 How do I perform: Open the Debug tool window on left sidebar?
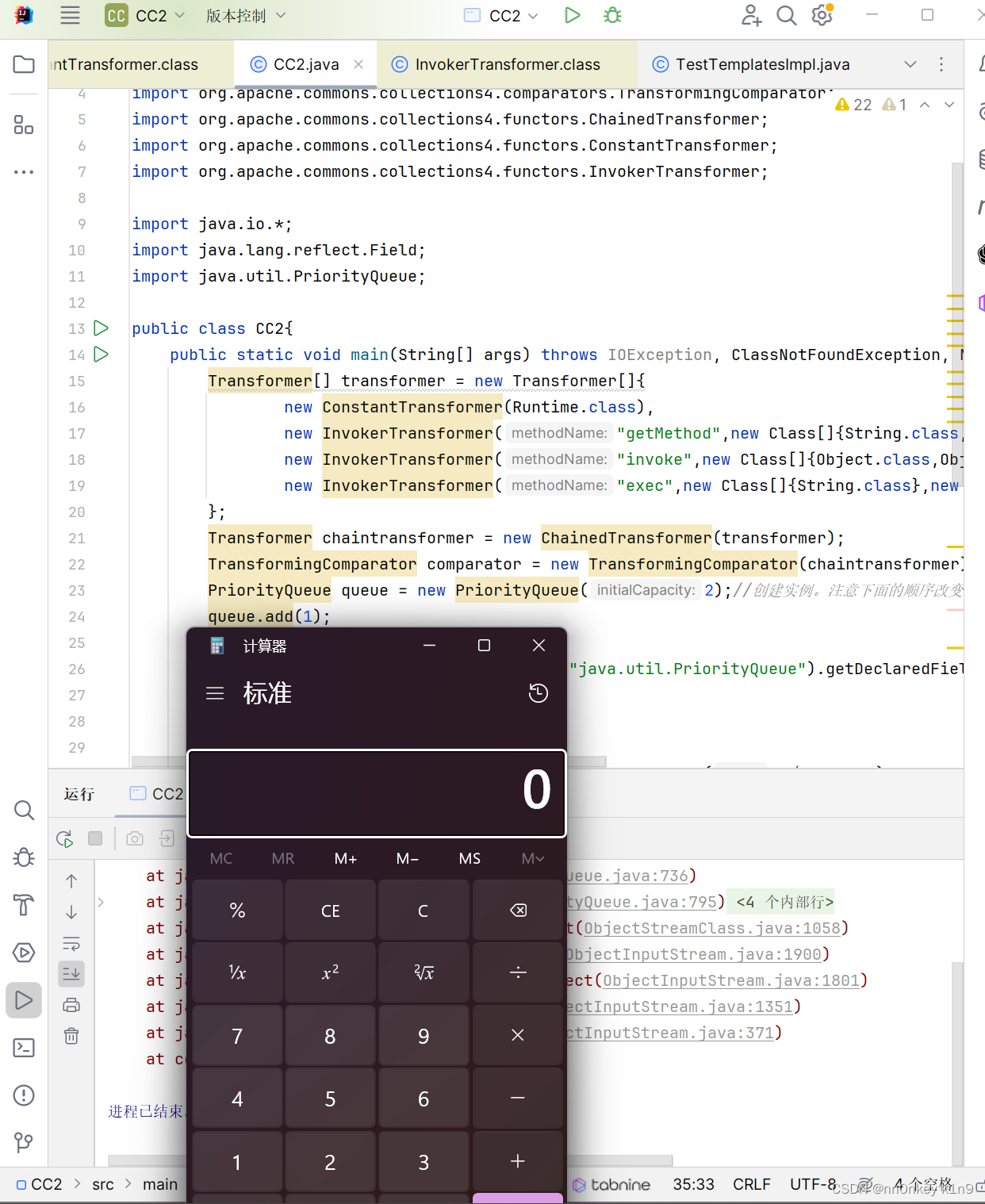24,857
